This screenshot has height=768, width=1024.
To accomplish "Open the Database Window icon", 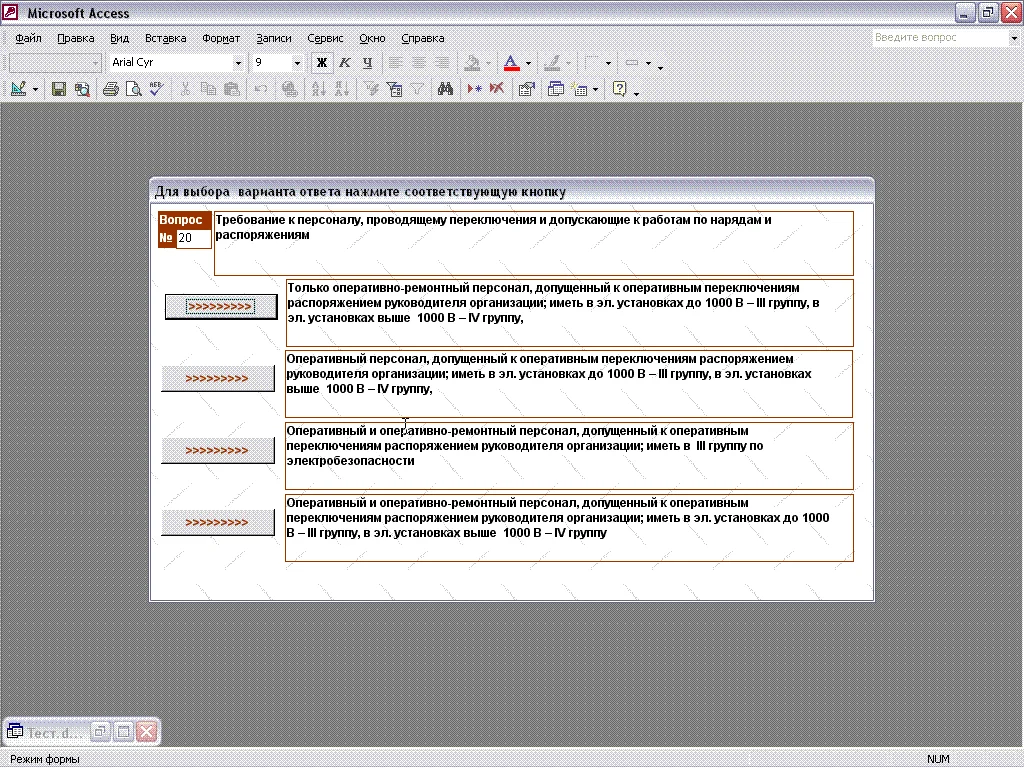I will pyautogui.click(x=556, y=89).
